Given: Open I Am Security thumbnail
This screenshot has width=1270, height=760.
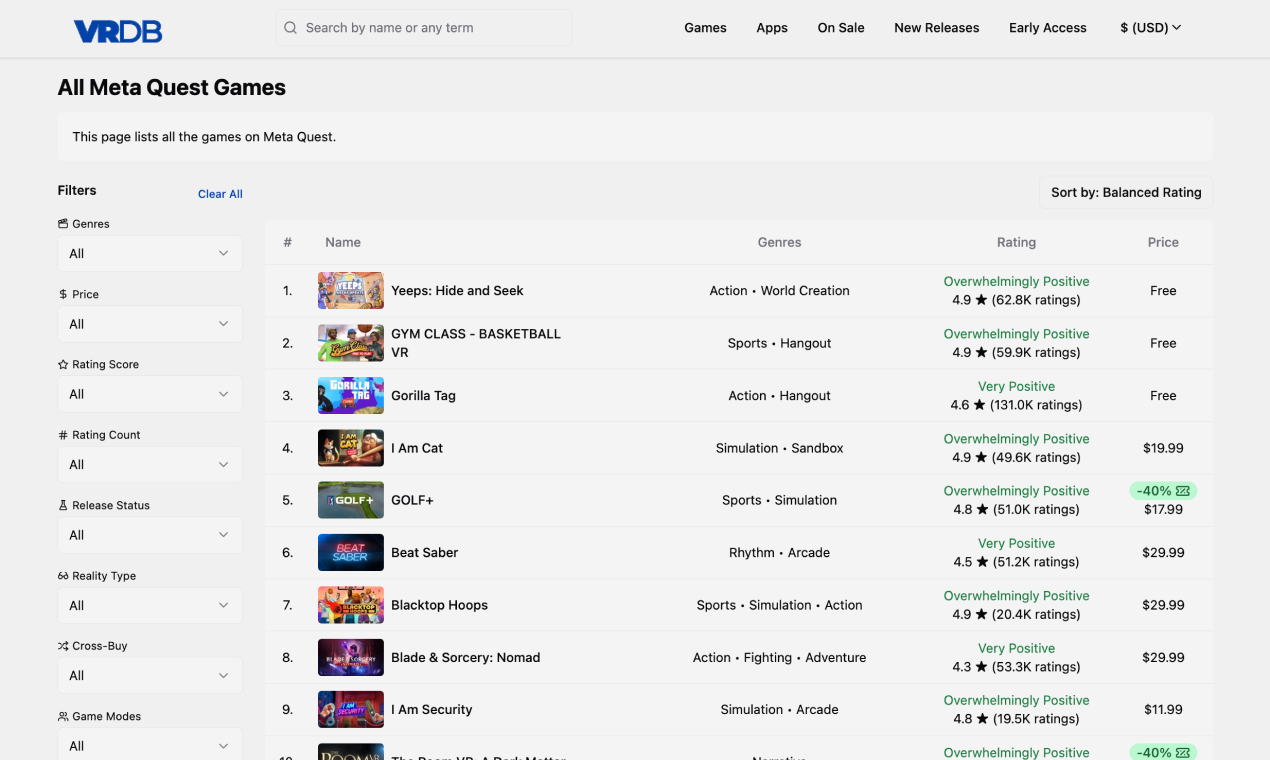Looking at the screenshot, I should [351, 709].
